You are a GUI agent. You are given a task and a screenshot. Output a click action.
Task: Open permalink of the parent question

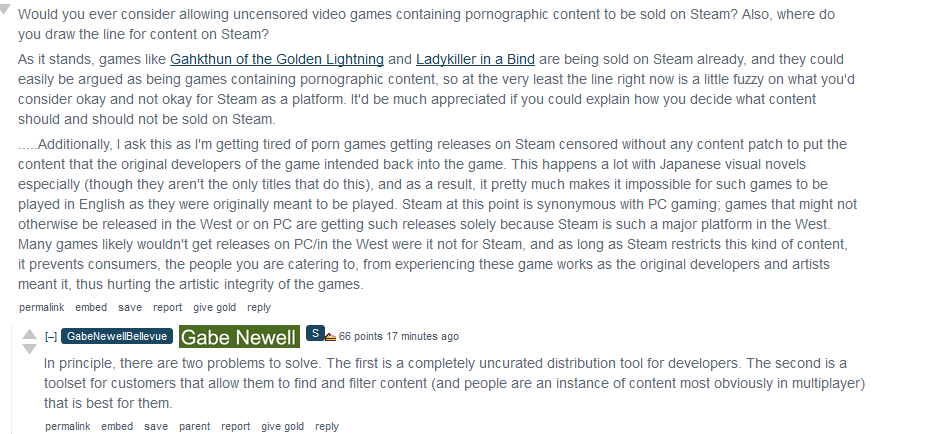coord(41,307)
